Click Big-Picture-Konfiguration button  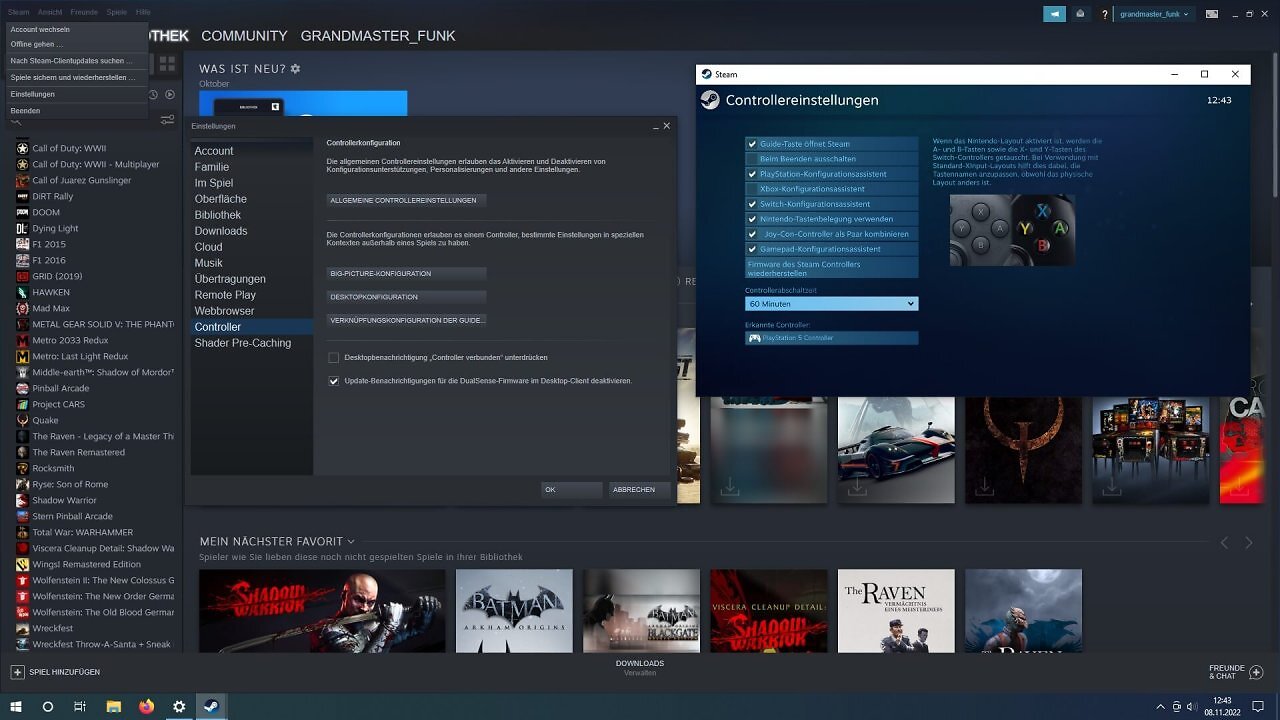406,273
